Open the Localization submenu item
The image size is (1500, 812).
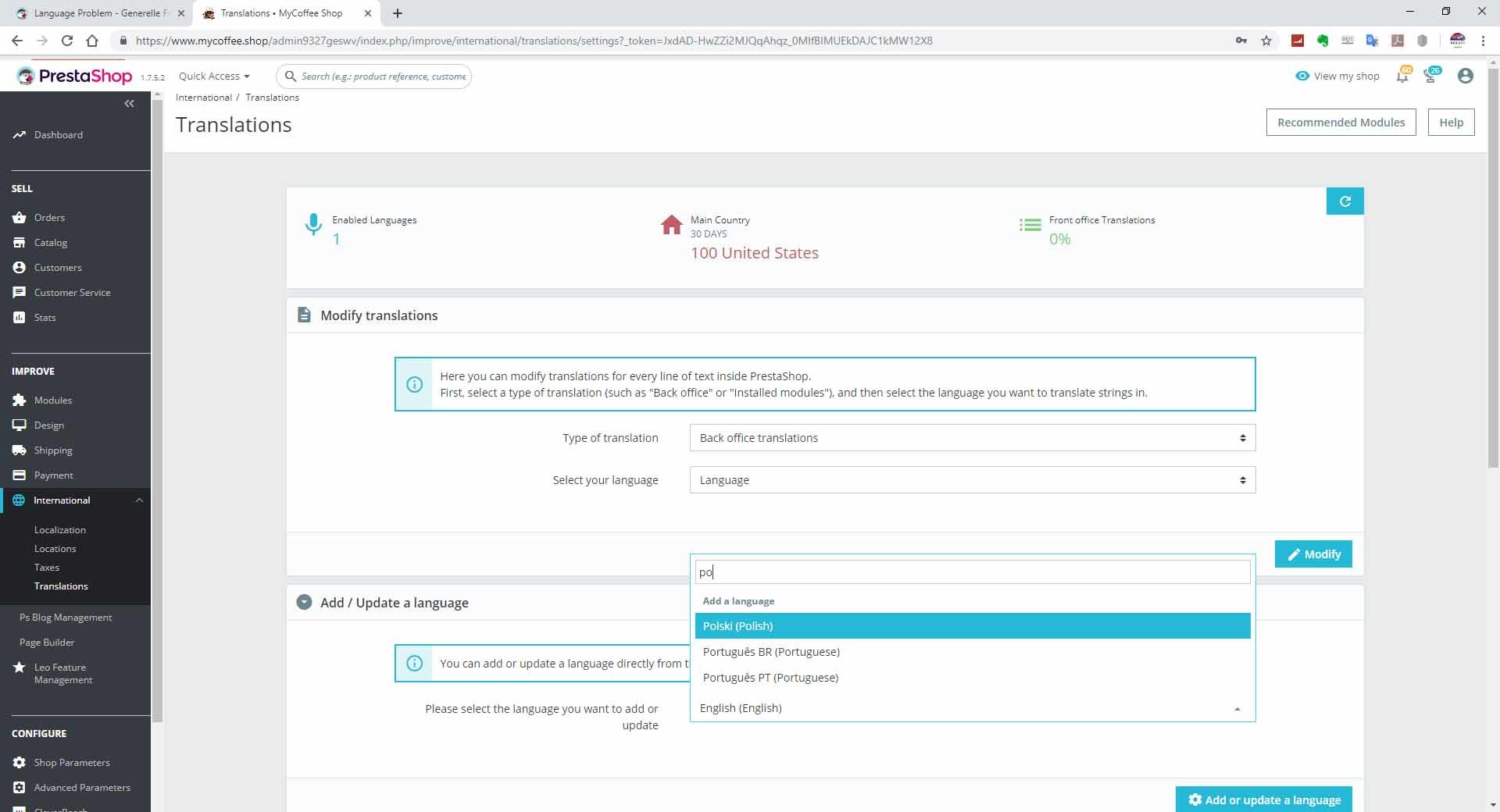pos(60,530)
